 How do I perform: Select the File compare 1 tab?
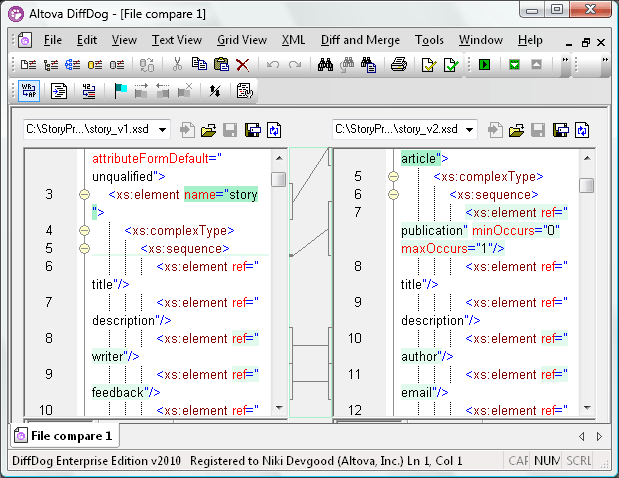click(x=65, y=436)
